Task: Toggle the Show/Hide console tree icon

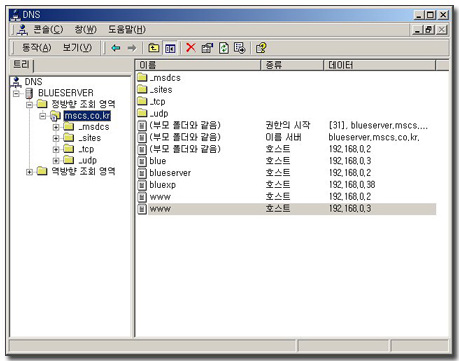Action: pos(170,48)
